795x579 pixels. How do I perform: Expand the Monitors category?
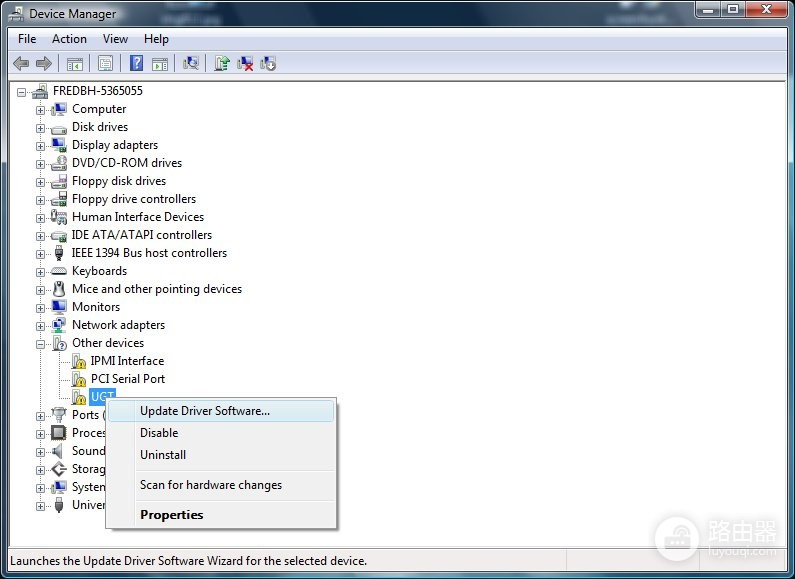tap(40, 308)
